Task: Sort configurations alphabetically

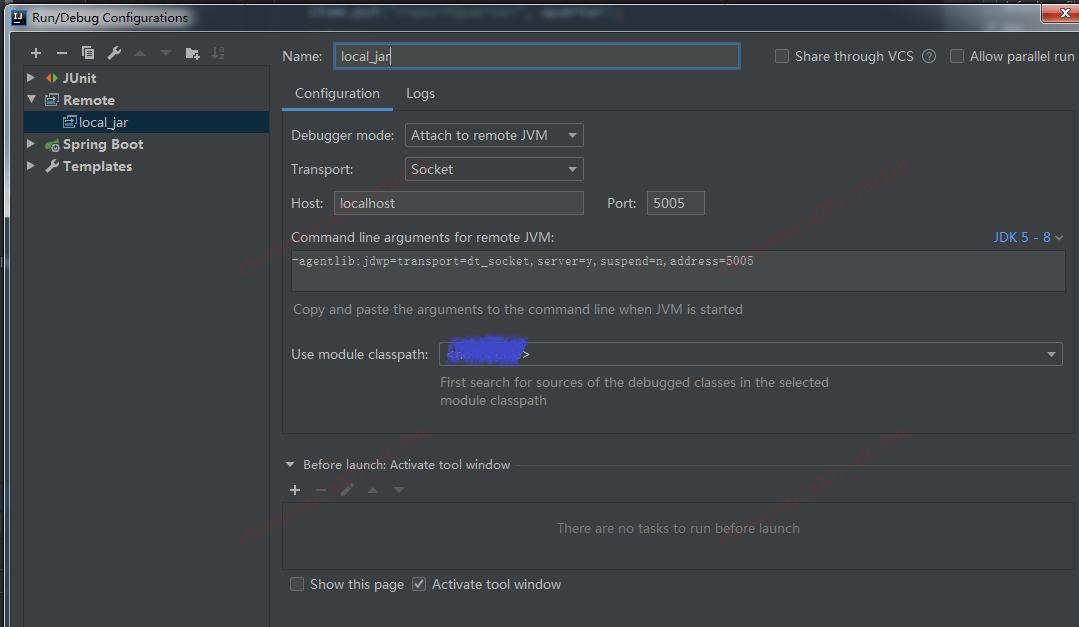Action: (x=218, y=53)
